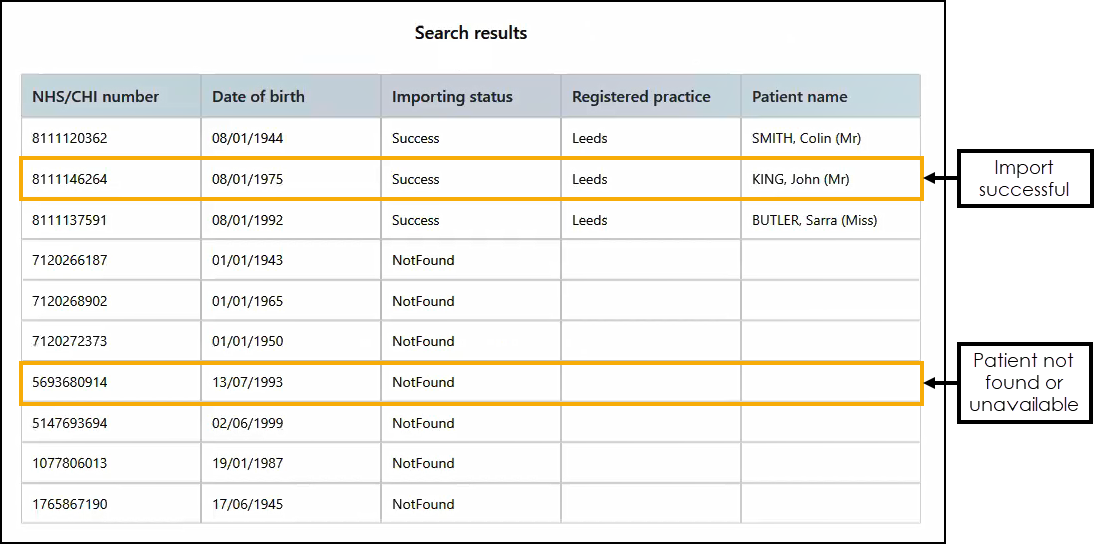Open patient SMITH, Colin (Mr)
Screen dimensions: 1094x544
pos(806,139)
